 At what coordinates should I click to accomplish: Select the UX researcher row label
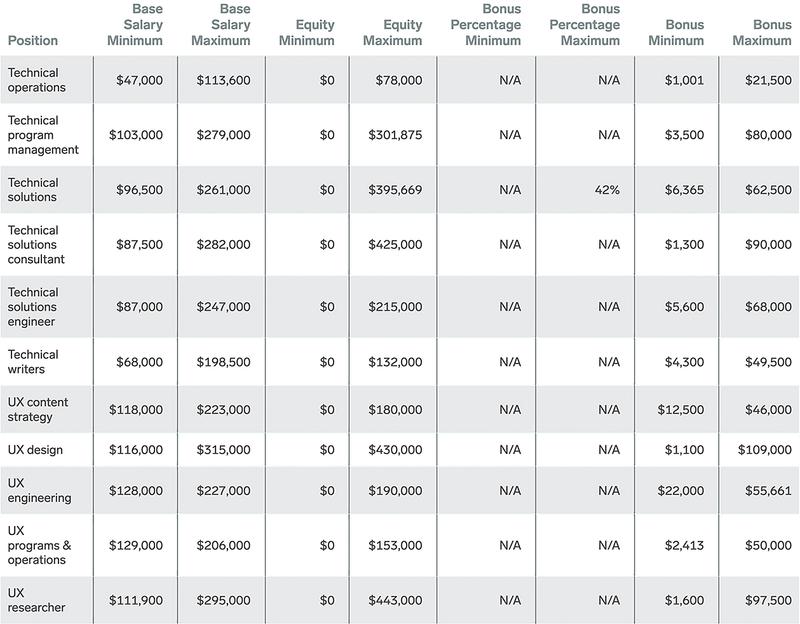click(x=36, y=600)
